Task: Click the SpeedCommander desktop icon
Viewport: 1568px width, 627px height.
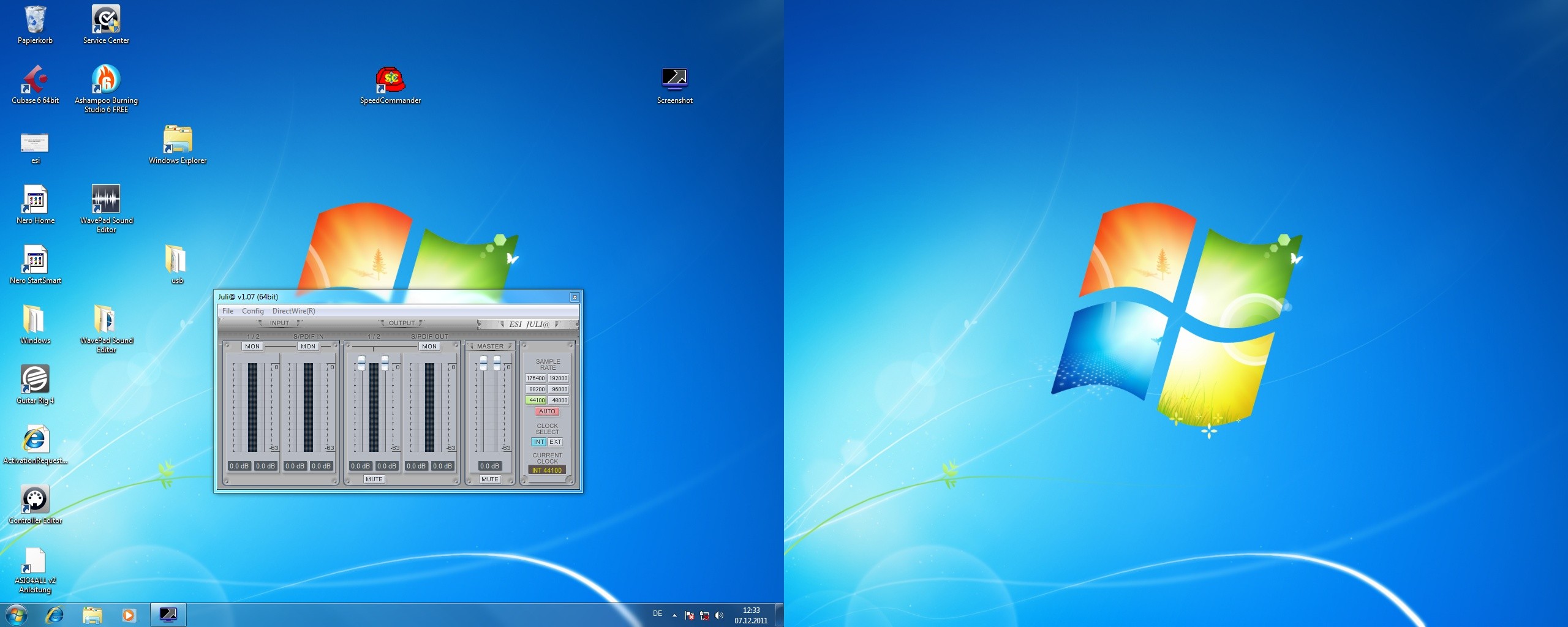Action: [390, 84]
